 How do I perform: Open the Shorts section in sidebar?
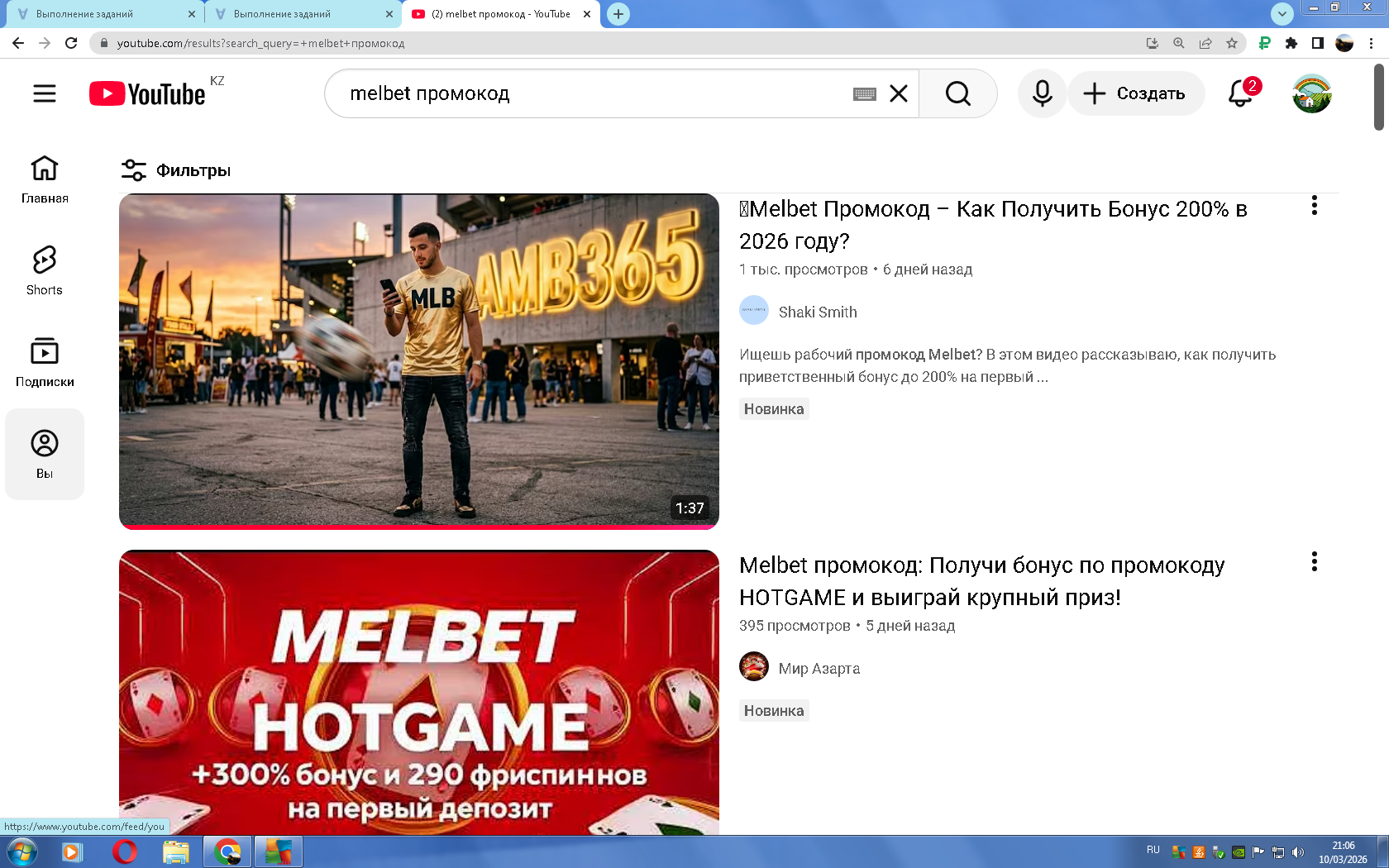pyautogui.click(x=45, y=270)
